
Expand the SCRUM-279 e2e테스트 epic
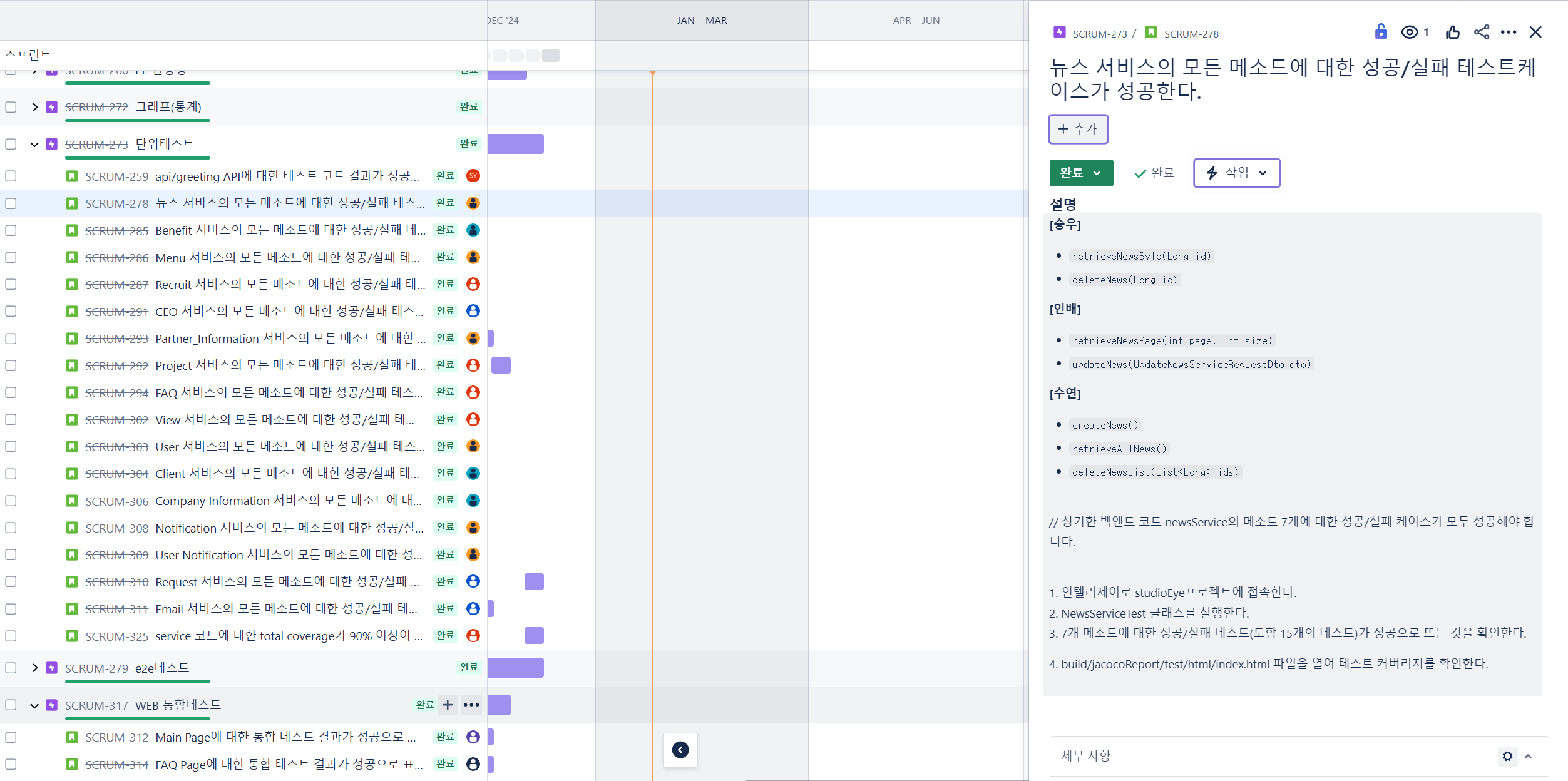point(34,668)
